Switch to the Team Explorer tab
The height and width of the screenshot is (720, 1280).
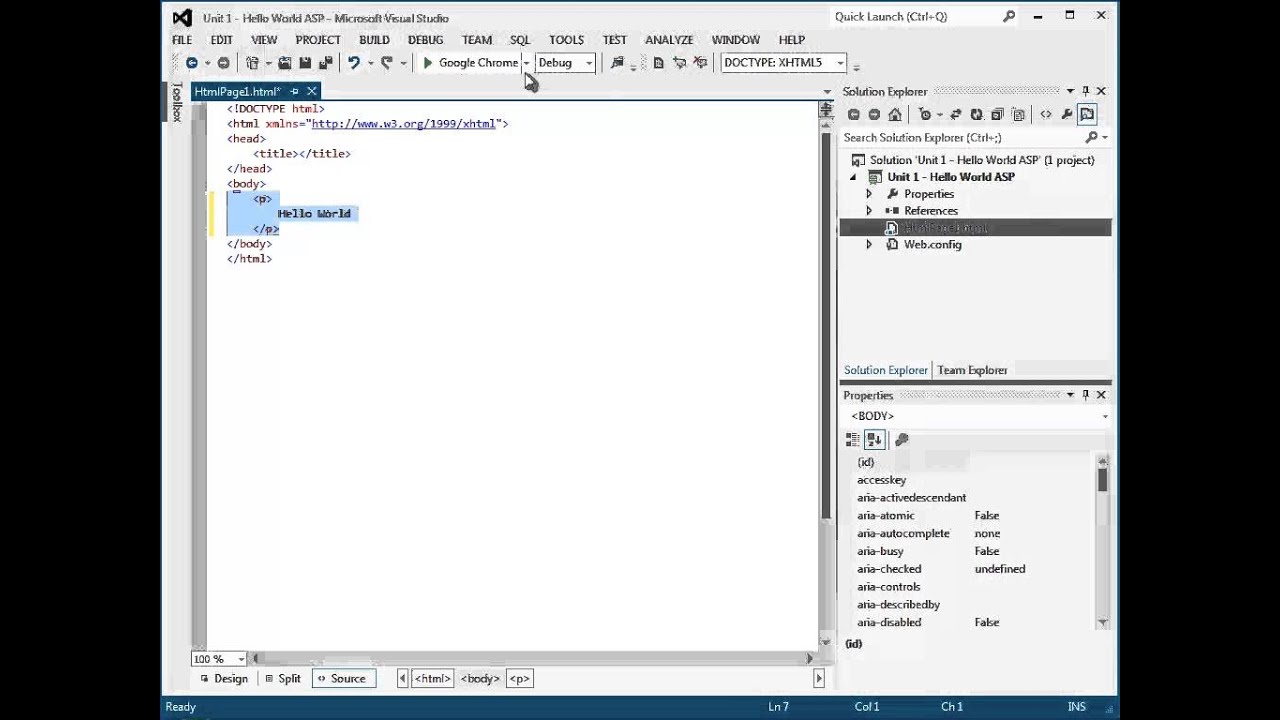click(x=972, y=370)
